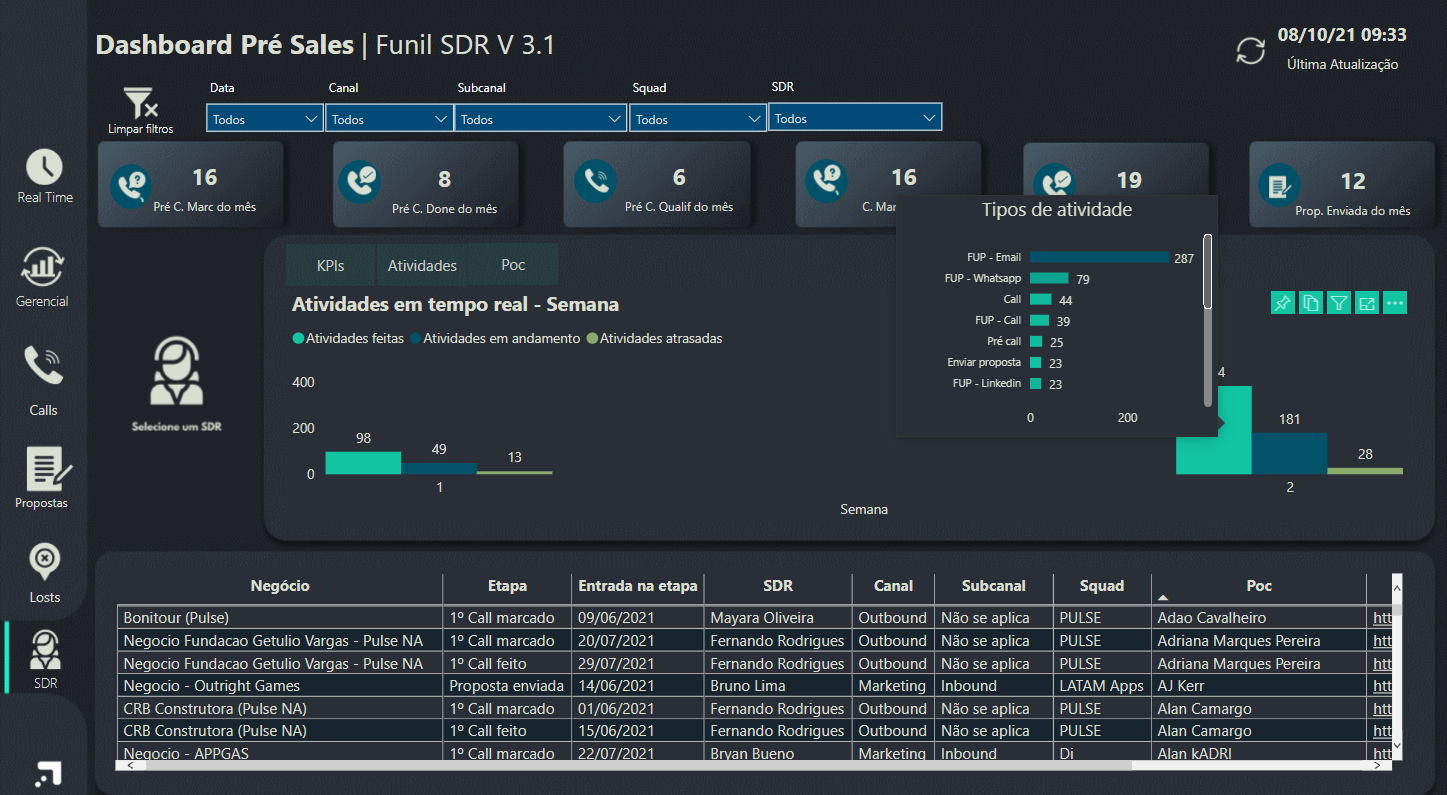Sort by Entrada na etapa header
The image size is (1447, 795).
coord(637,586)
